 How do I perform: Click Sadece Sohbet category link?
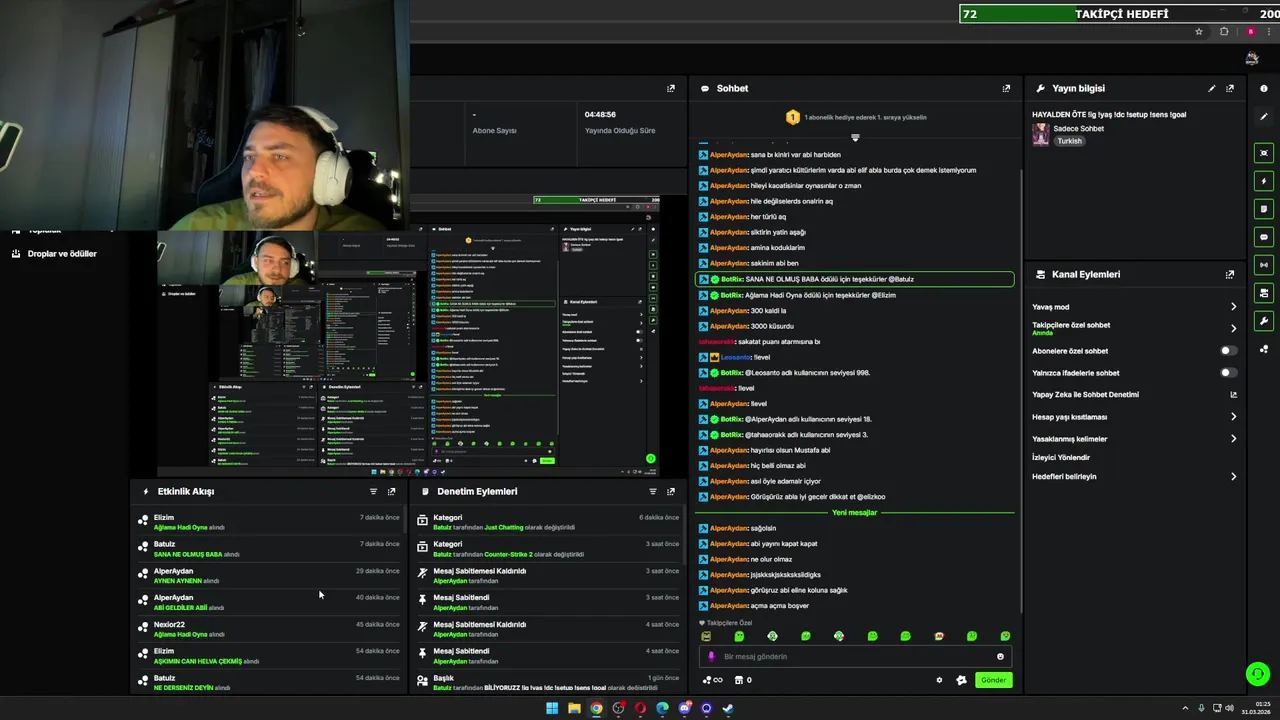[1078, 129]
